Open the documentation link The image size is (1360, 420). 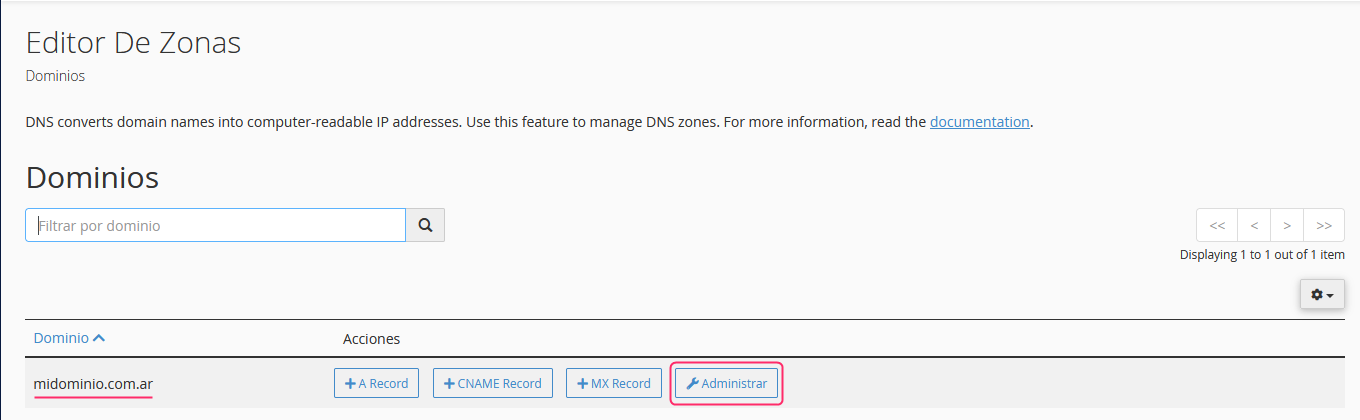point(979,122)
